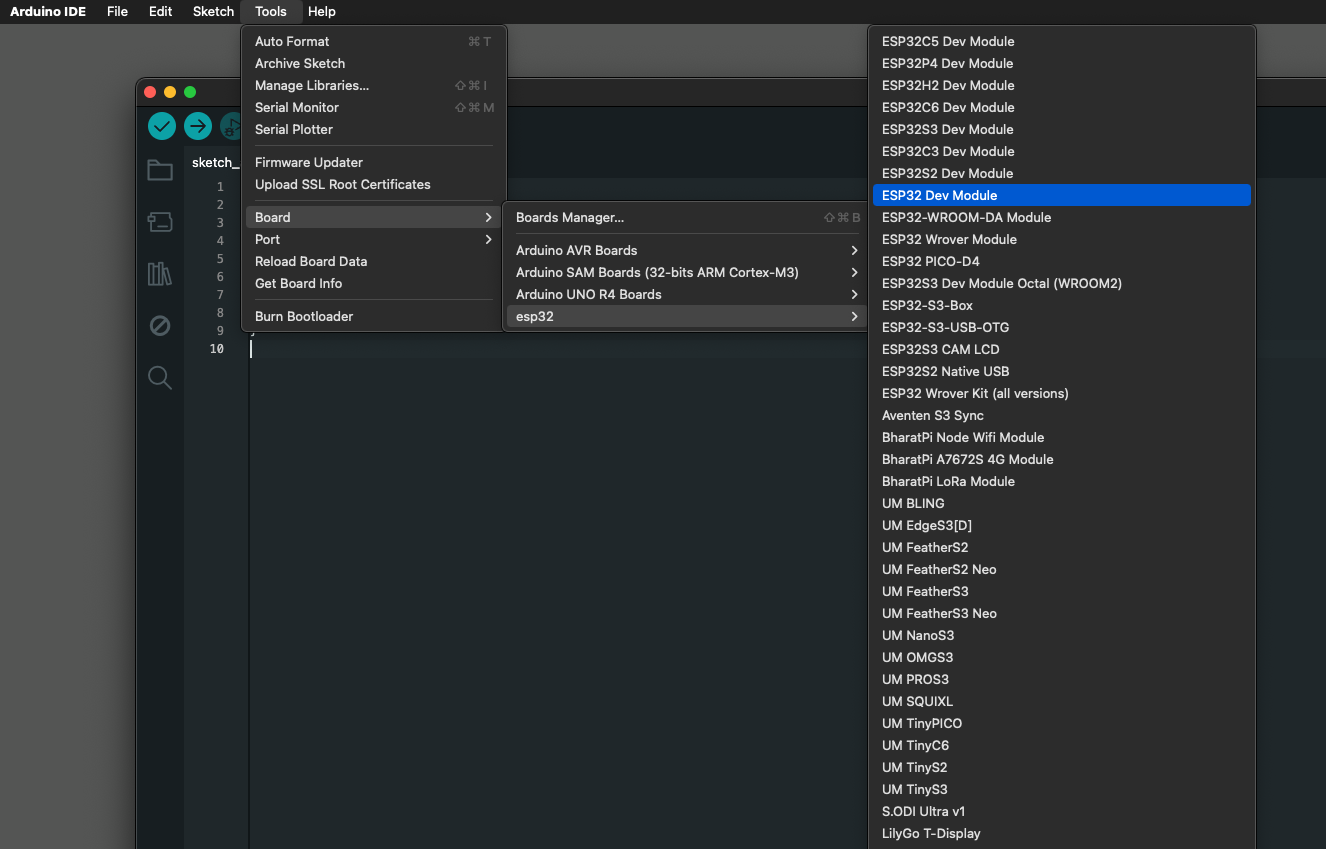Select UM BLING board
This screenshot has height=849, width=1326.
click(x=1062, y=503)
